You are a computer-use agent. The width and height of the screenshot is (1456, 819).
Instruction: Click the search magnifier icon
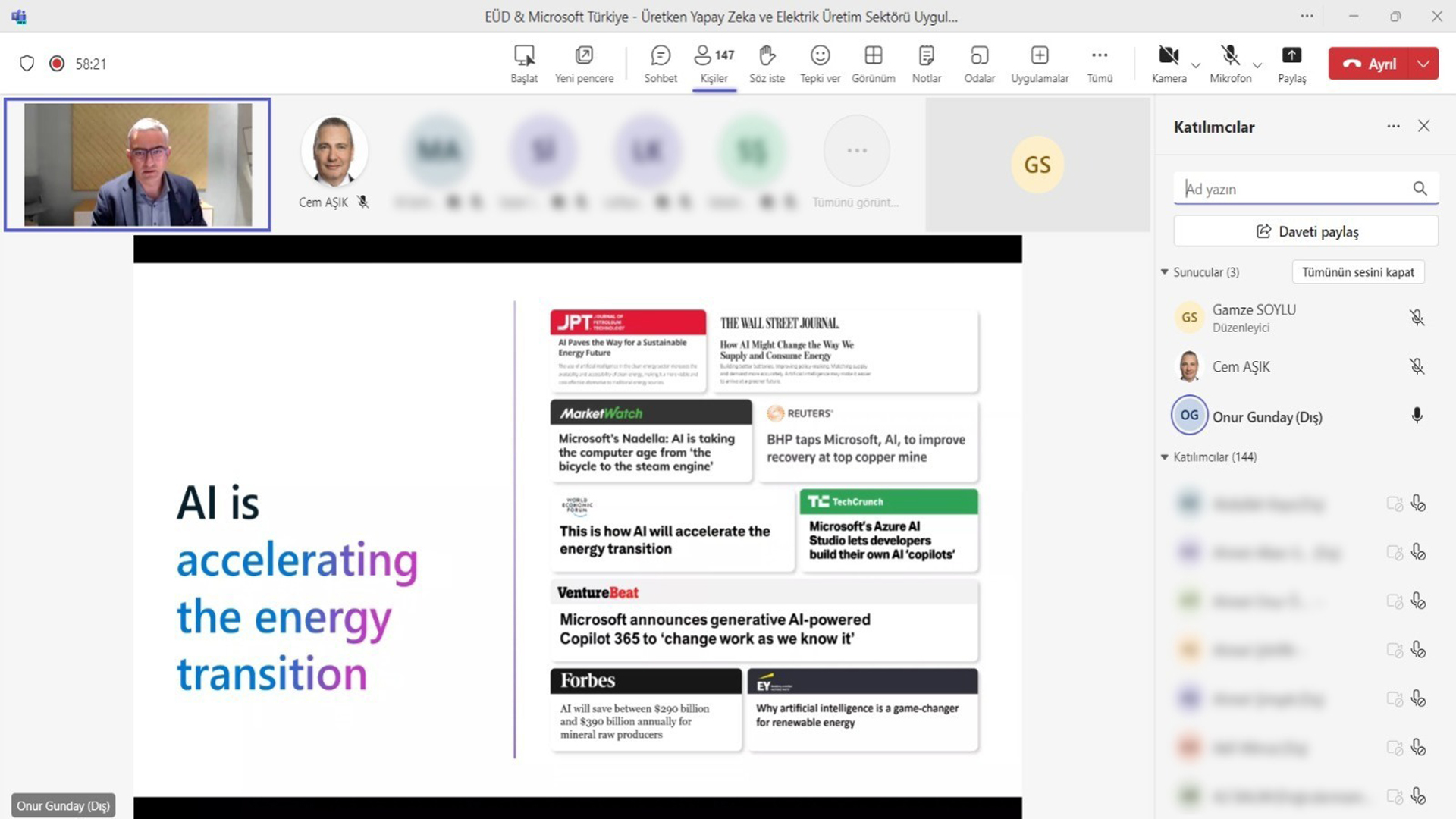(x=1420, y=189)
